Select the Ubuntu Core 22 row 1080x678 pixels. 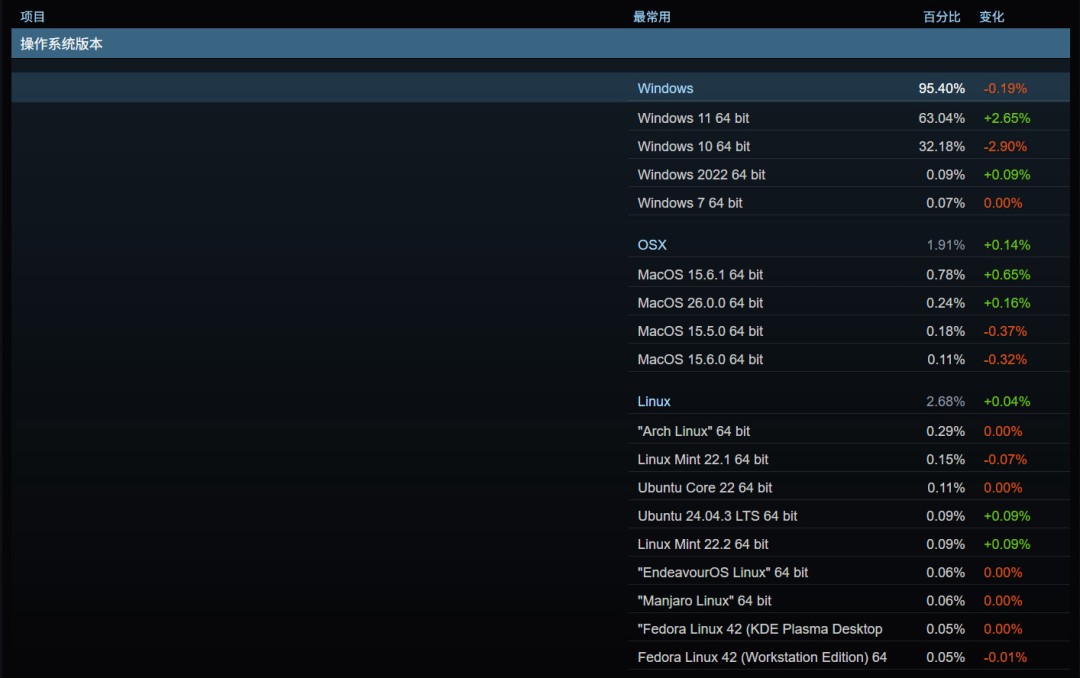point(700,487)
